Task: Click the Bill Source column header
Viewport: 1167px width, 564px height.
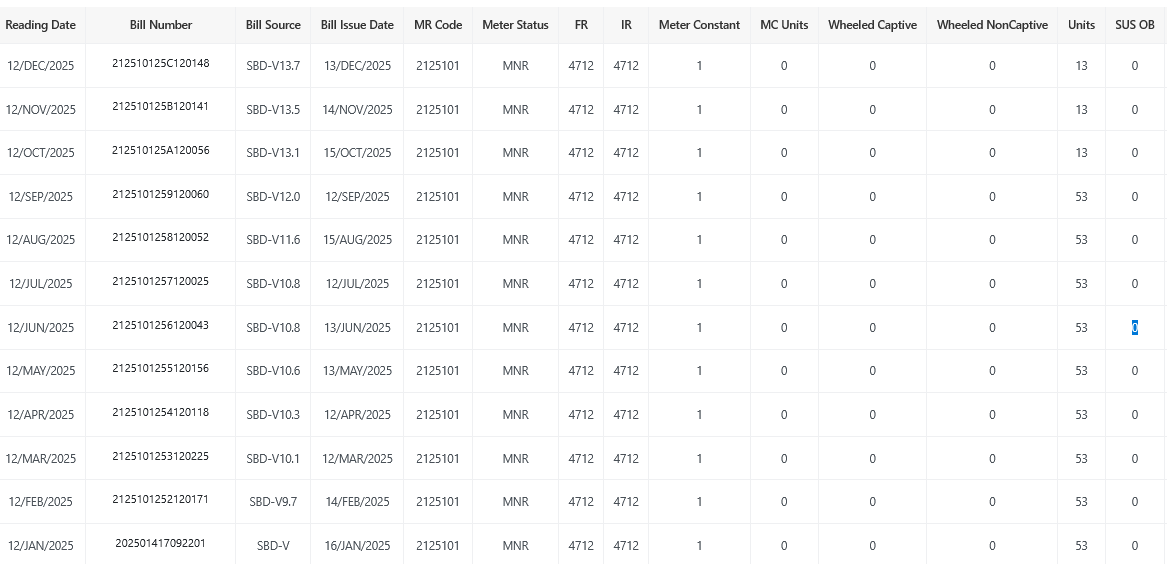Action: point(273,25)
